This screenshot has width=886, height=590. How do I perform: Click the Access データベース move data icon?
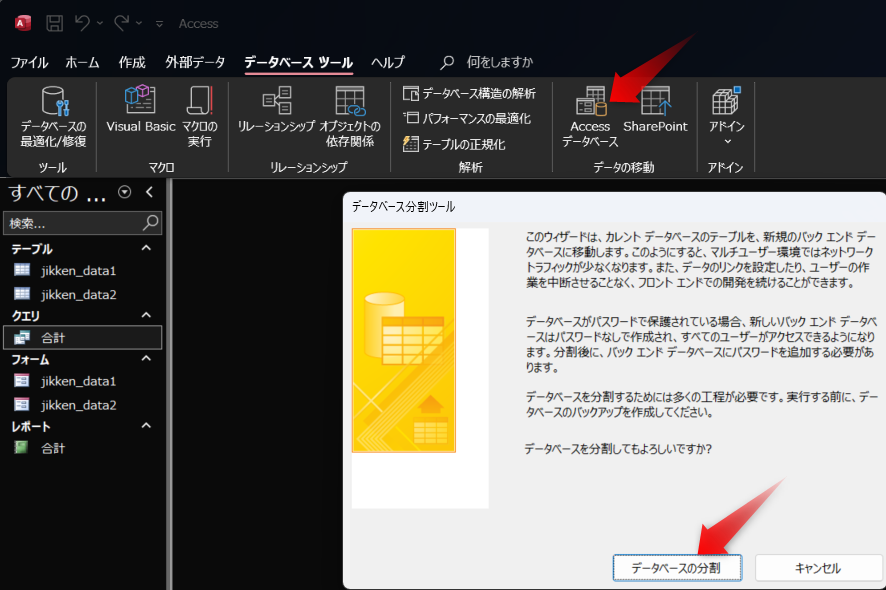pyautogui.click(x=590, y=117)
